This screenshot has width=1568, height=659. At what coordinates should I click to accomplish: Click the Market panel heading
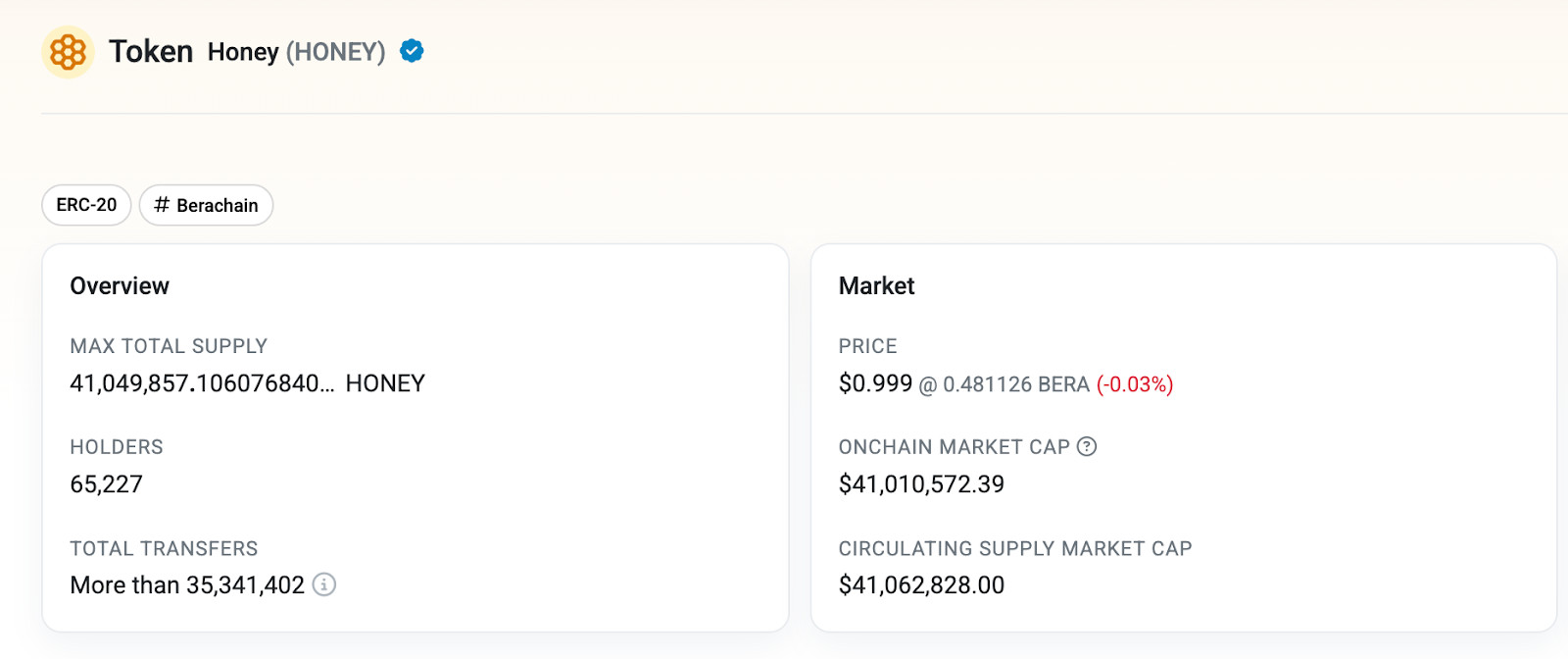point(876,285)
